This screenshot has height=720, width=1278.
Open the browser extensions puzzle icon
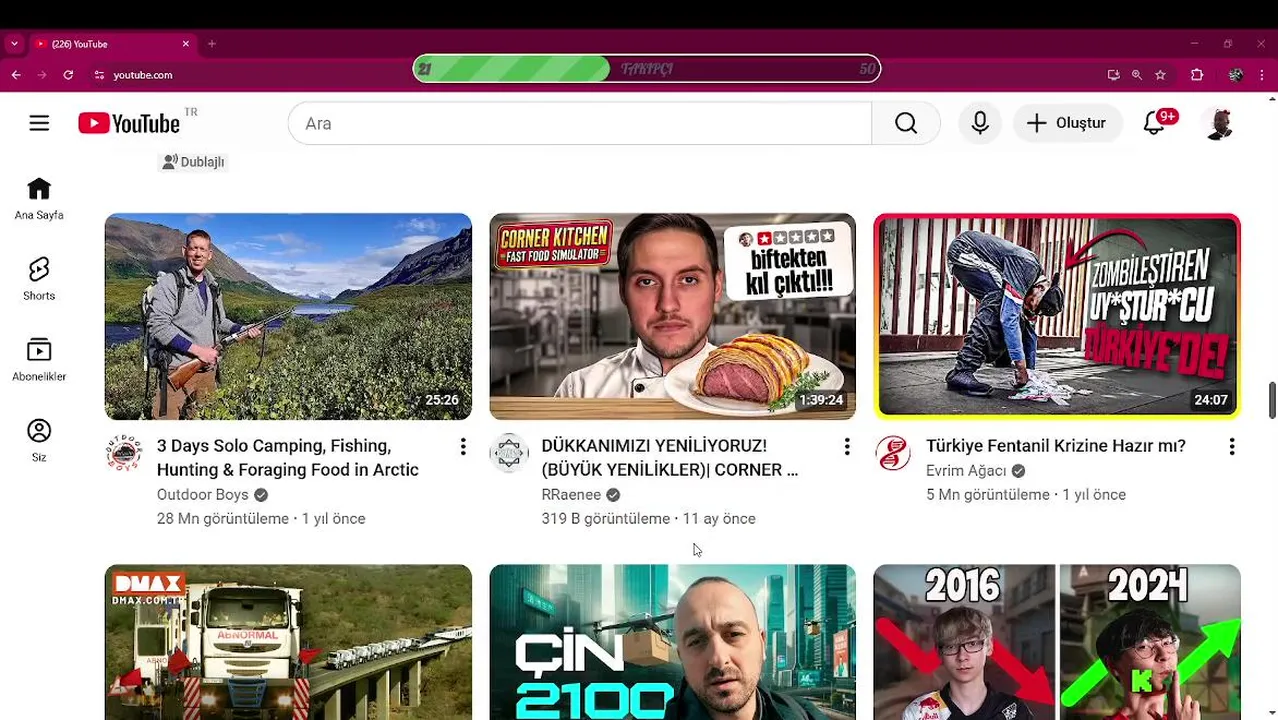1197,75
